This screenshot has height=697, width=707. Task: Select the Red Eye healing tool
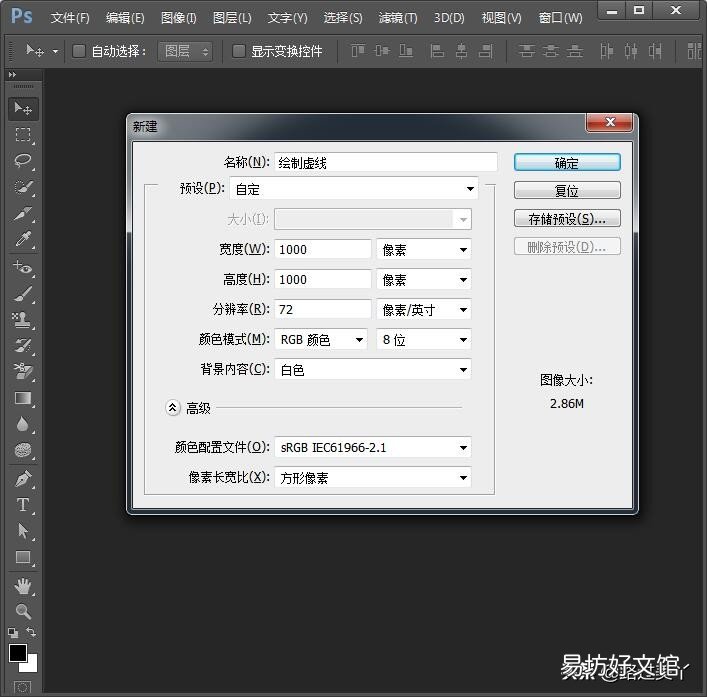[23, 267]
